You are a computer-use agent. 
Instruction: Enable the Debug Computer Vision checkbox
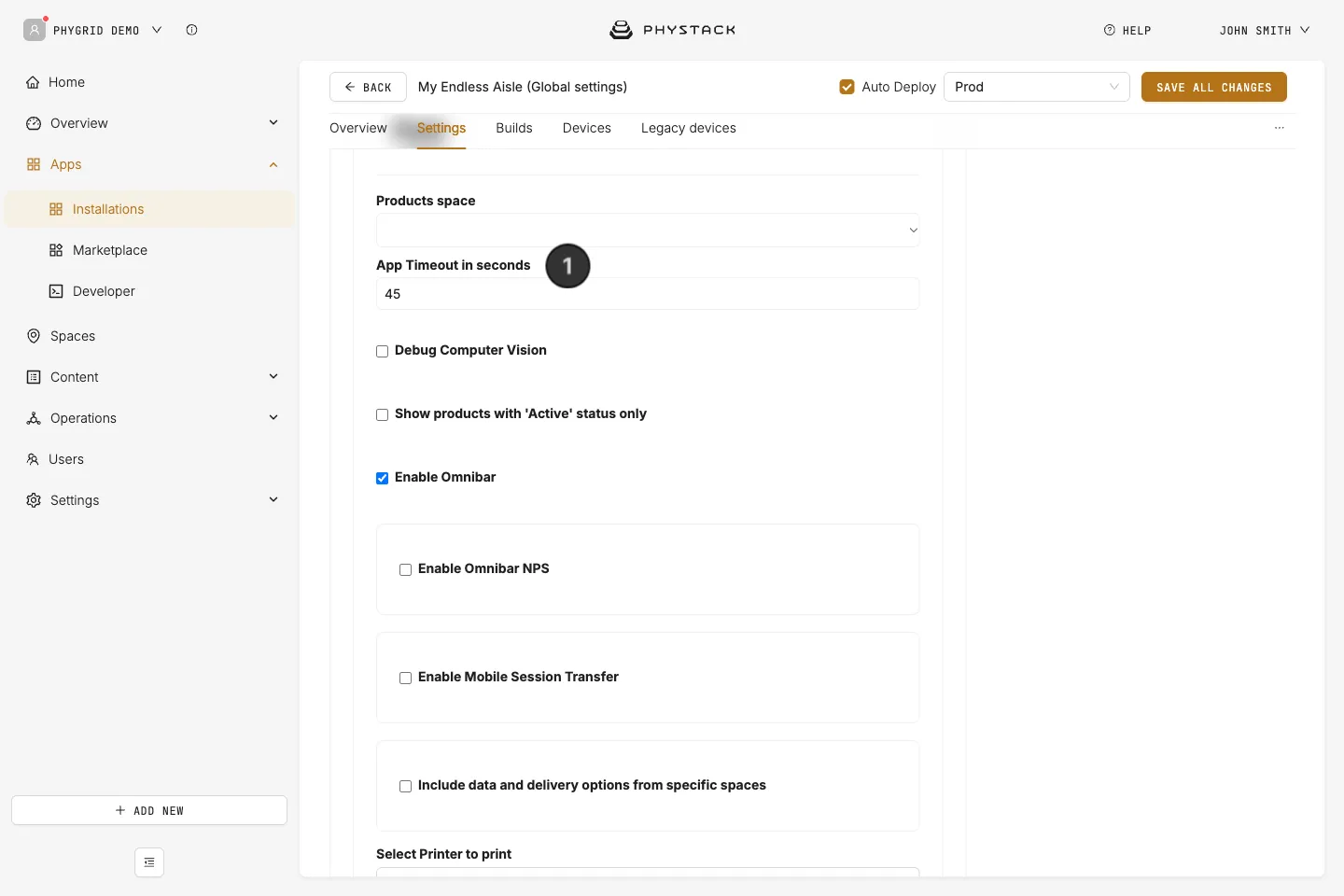point(382,352)
